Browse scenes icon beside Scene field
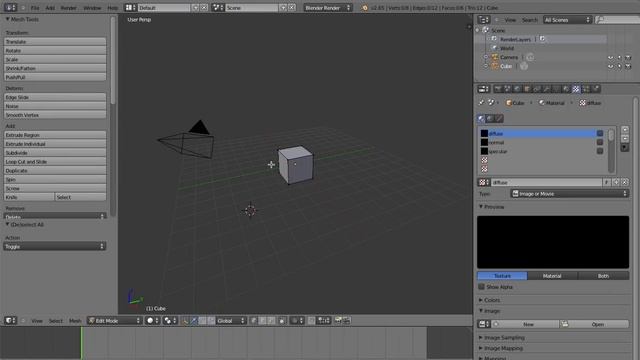 218,7
